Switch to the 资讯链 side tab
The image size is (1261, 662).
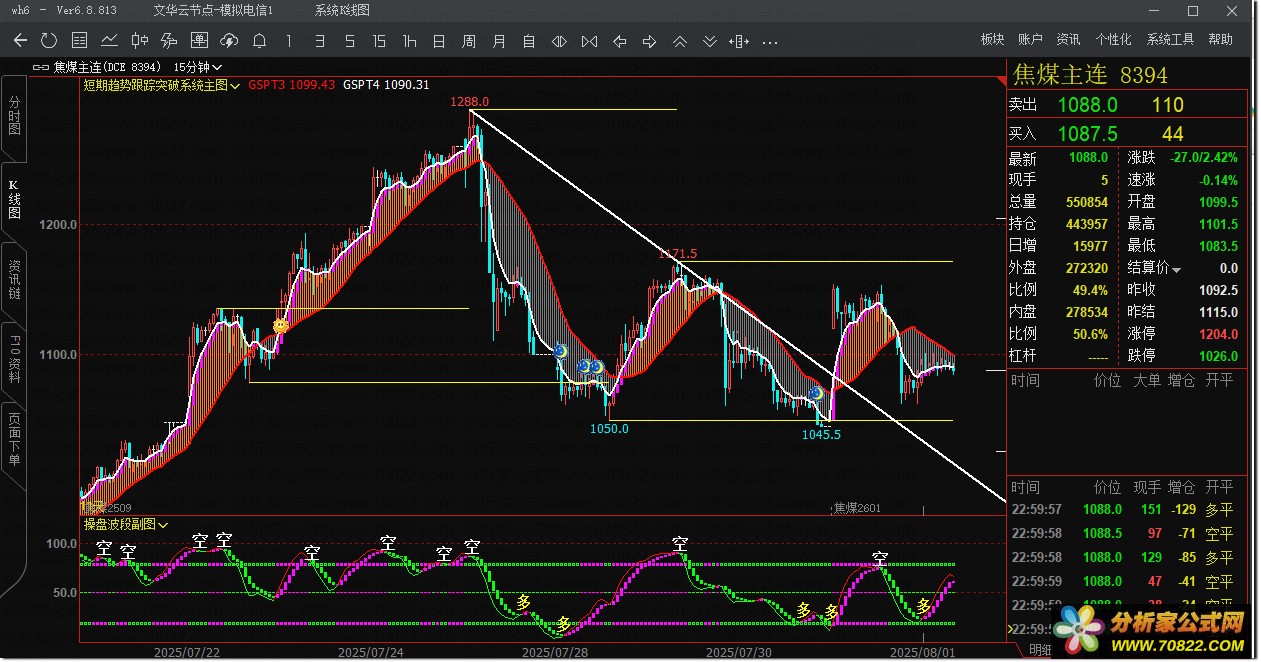[x=14, y=280]
